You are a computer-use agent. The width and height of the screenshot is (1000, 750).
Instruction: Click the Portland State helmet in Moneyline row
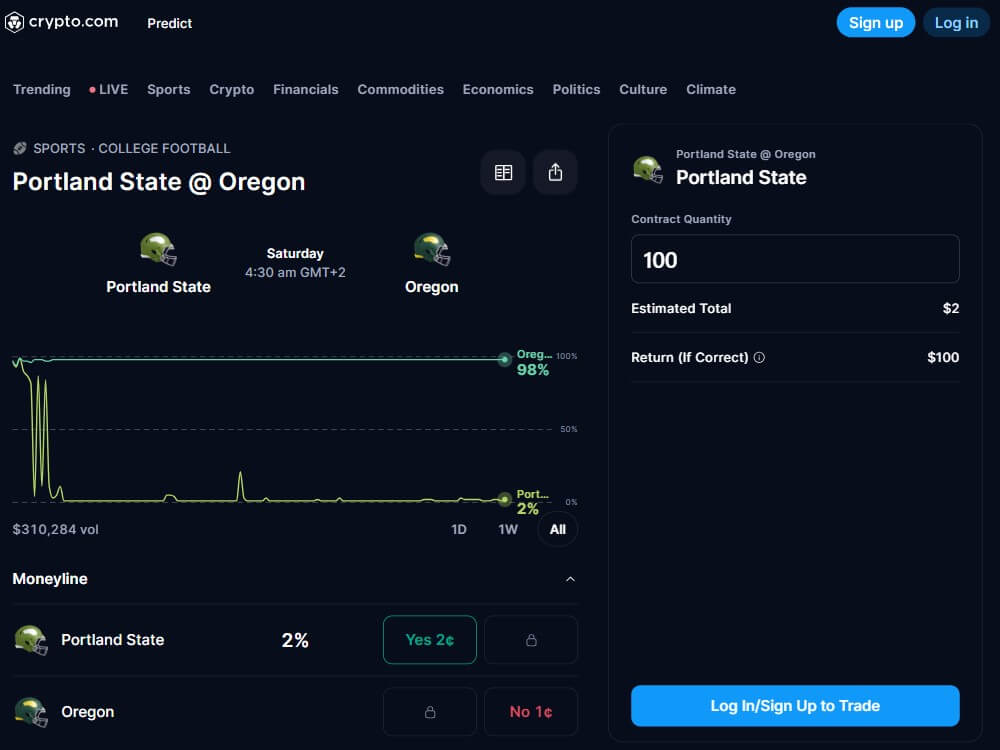[31, 640]
